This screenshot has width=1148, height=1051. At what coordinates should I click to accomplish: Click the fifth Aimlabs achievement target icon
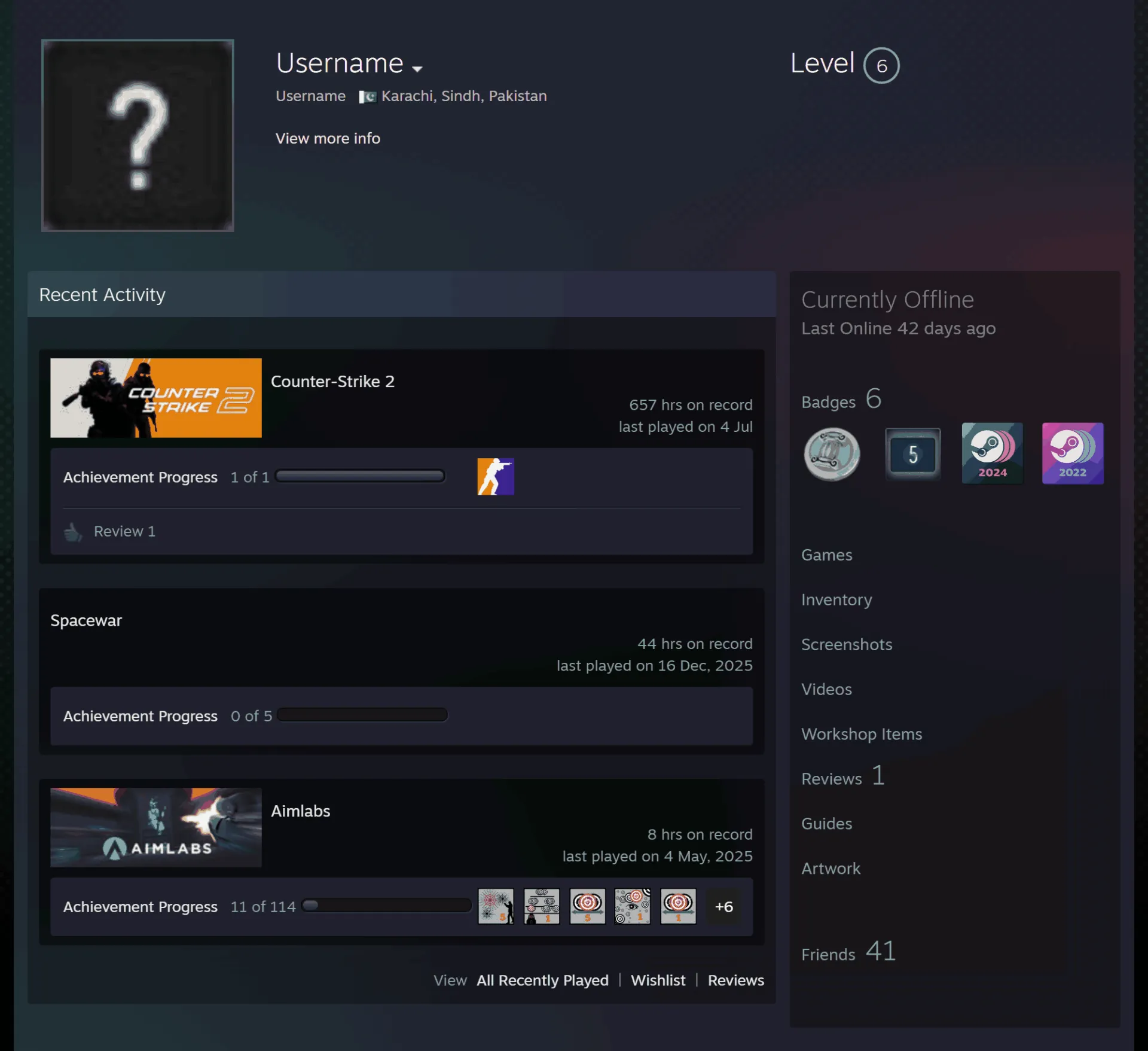coord(678,906)
